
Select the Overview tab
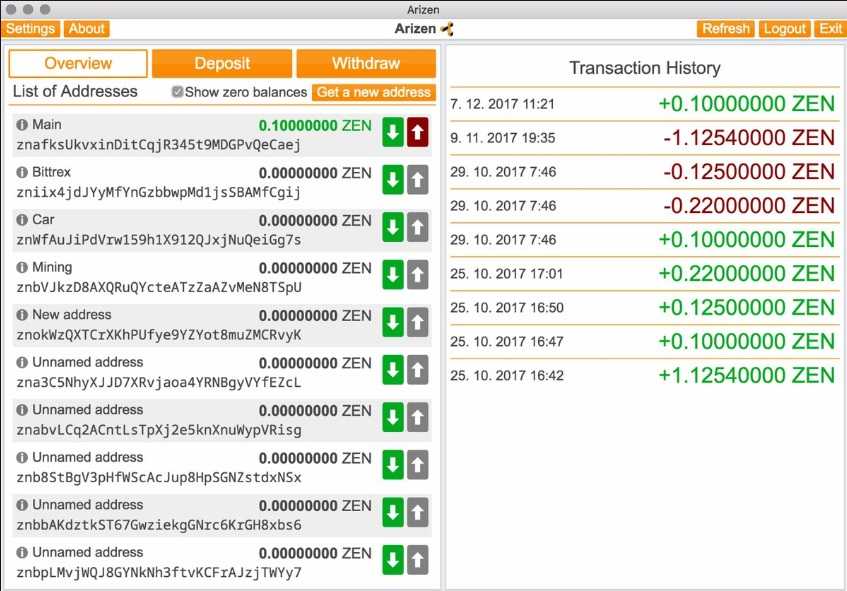[x=77, y=63]
